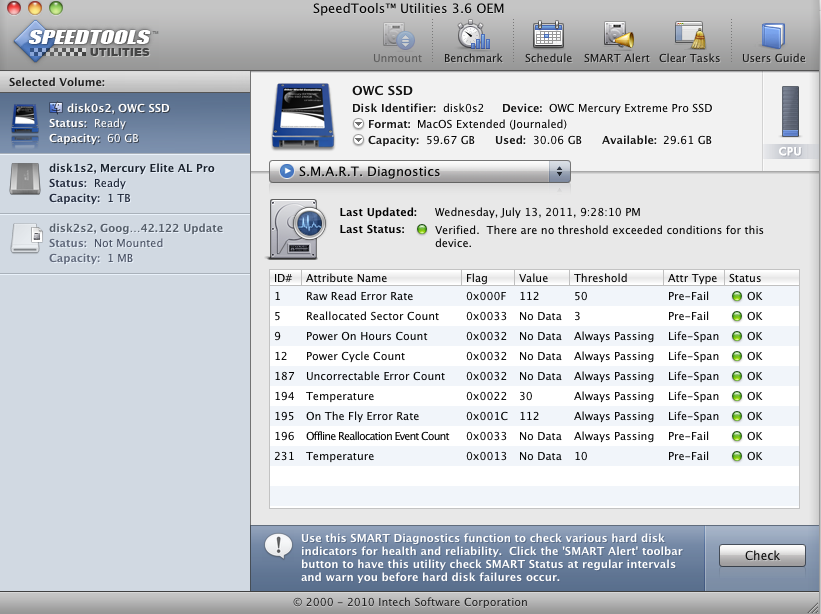Select the On The Fly Error Rate row
Screen dimensions: 821x614
click(x=534, y=416)
